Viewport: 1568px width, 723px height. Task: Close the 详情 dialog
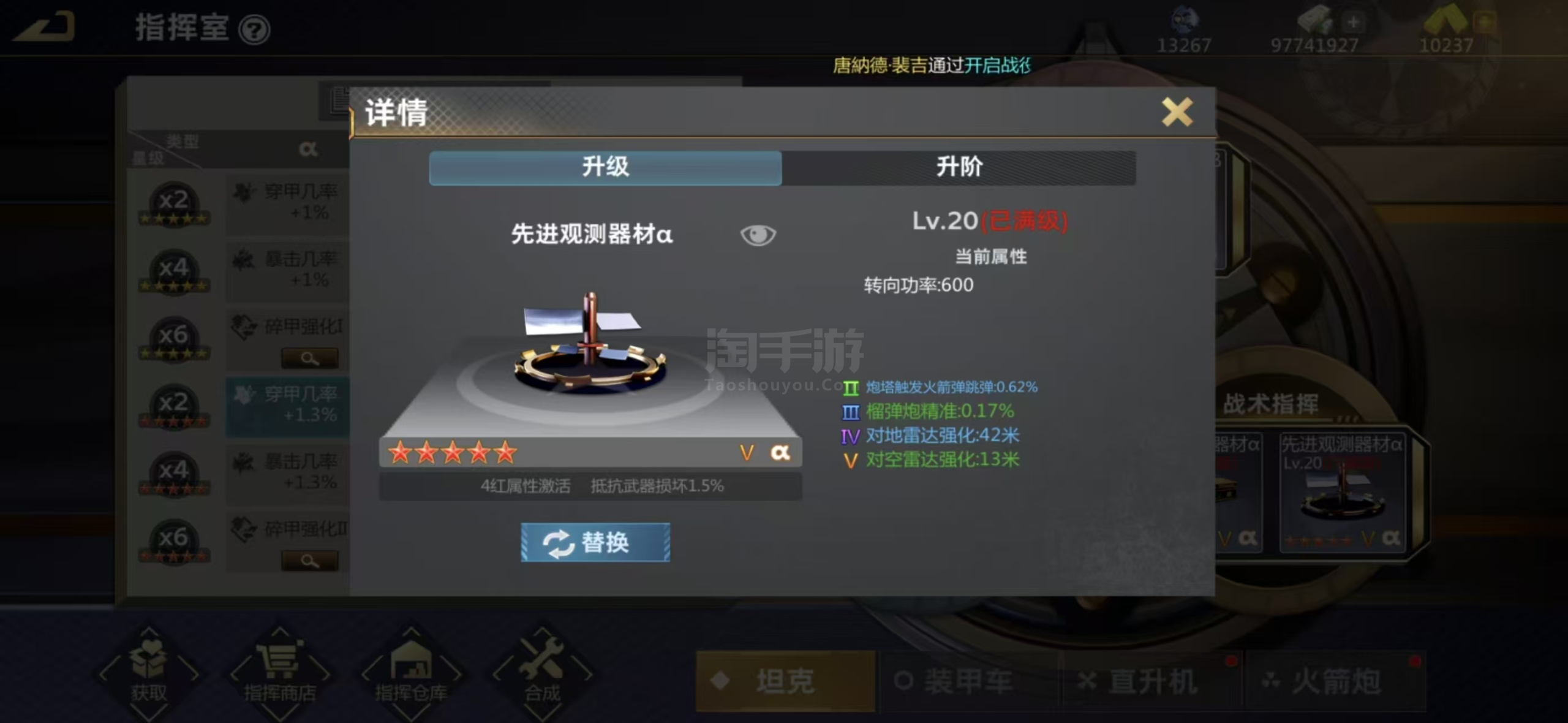pos(1177,112)
